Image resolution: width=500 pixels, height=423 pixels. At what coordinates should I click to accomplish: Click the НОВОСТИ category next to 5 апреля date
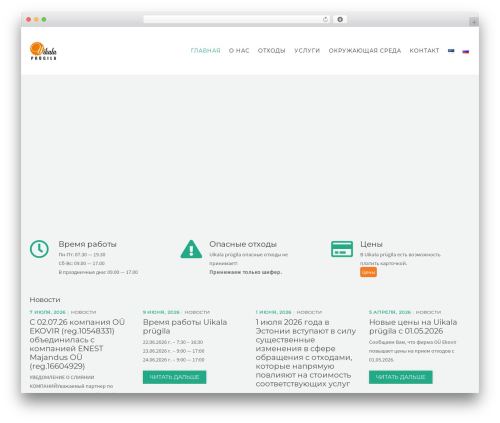428,312
